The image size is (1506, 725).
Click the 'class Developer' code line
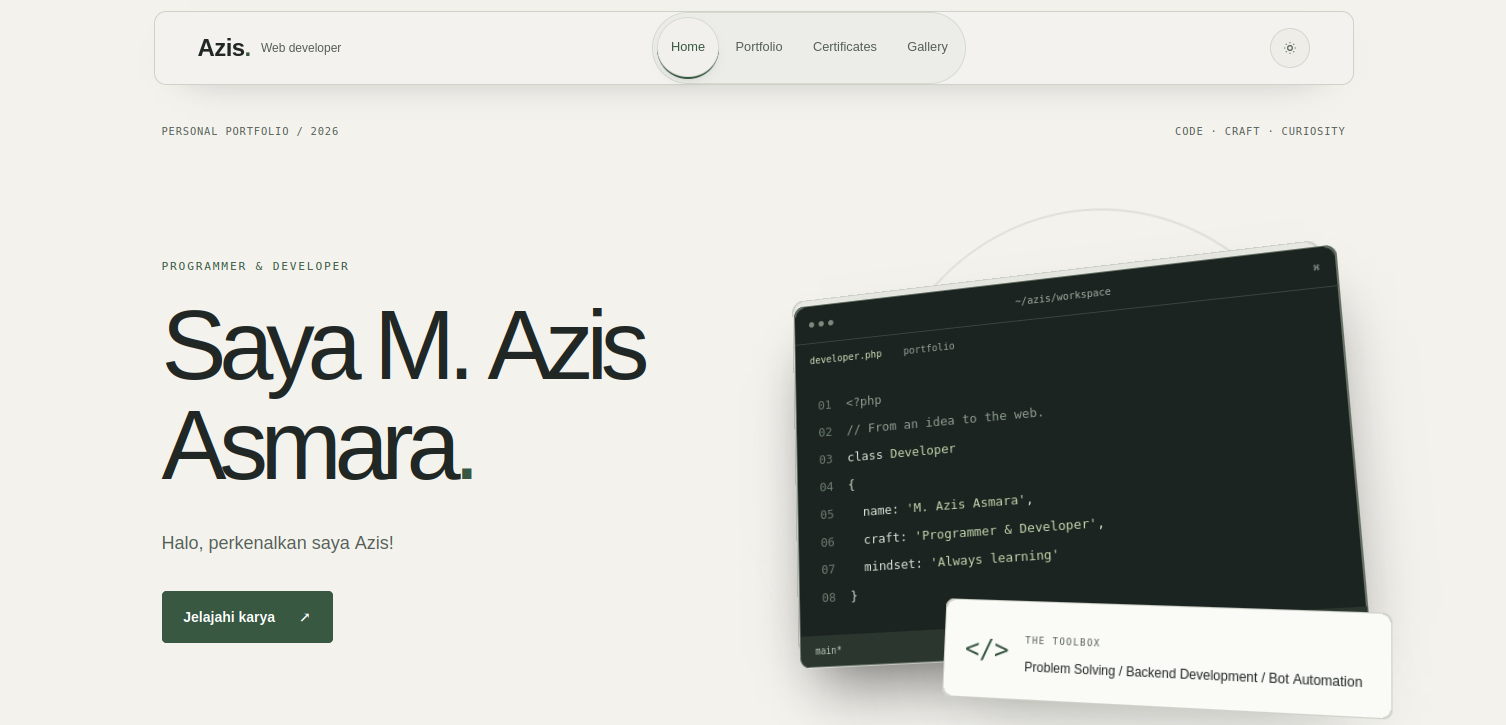click(x=901, y=453)
